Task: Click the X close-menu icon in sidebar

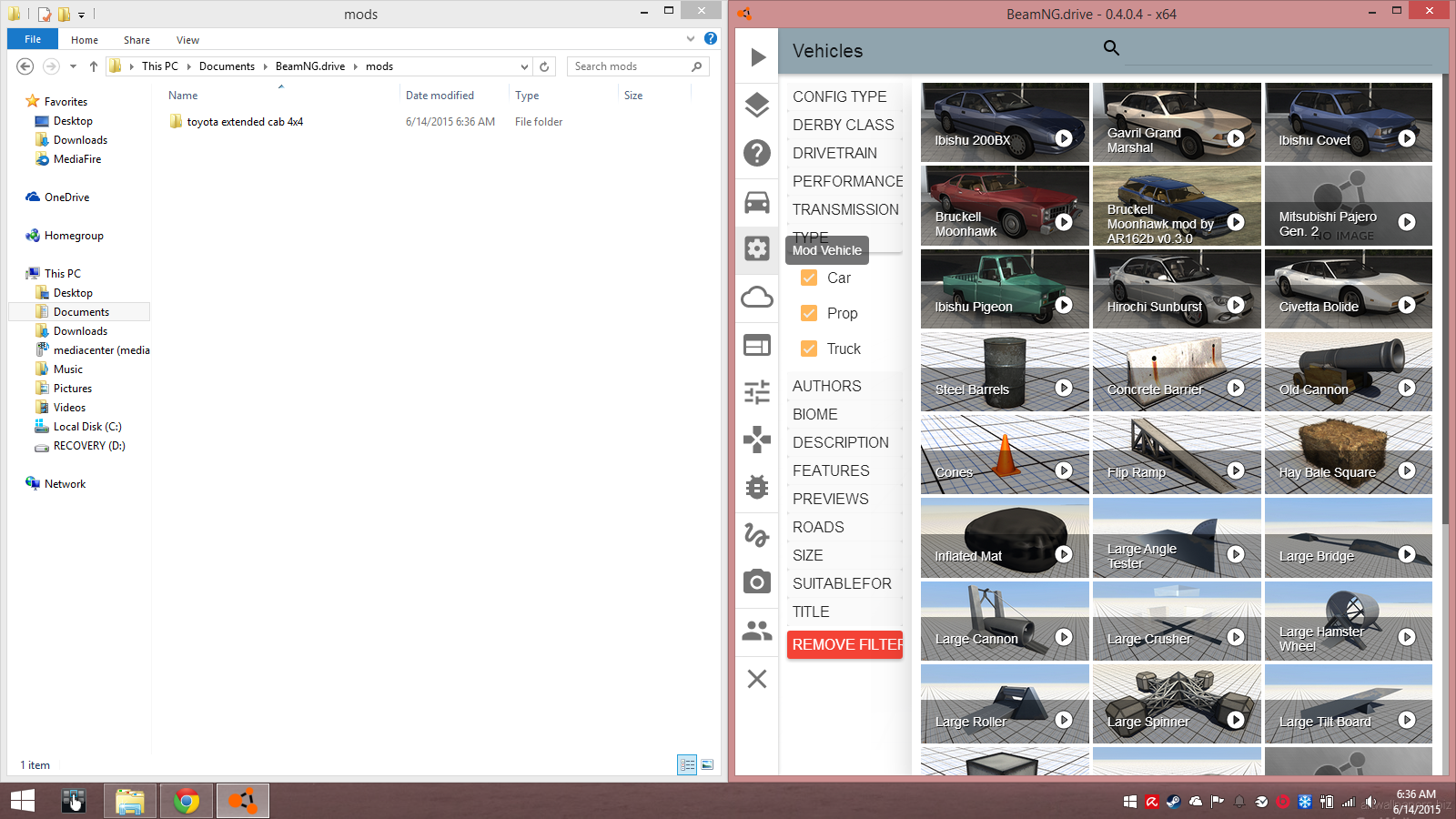Action: [757, 678]
